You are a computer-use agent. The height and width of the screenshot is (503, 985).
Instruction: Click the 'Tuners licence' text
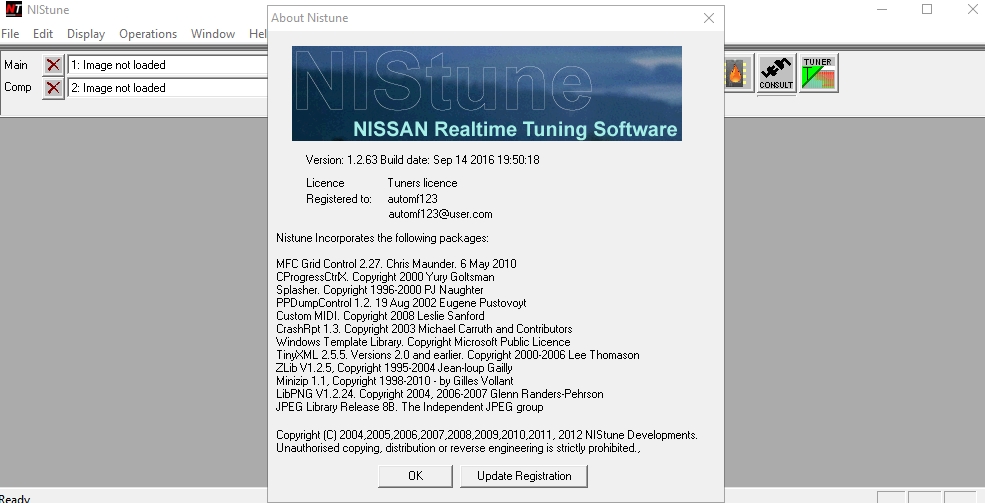coord(422,183)
